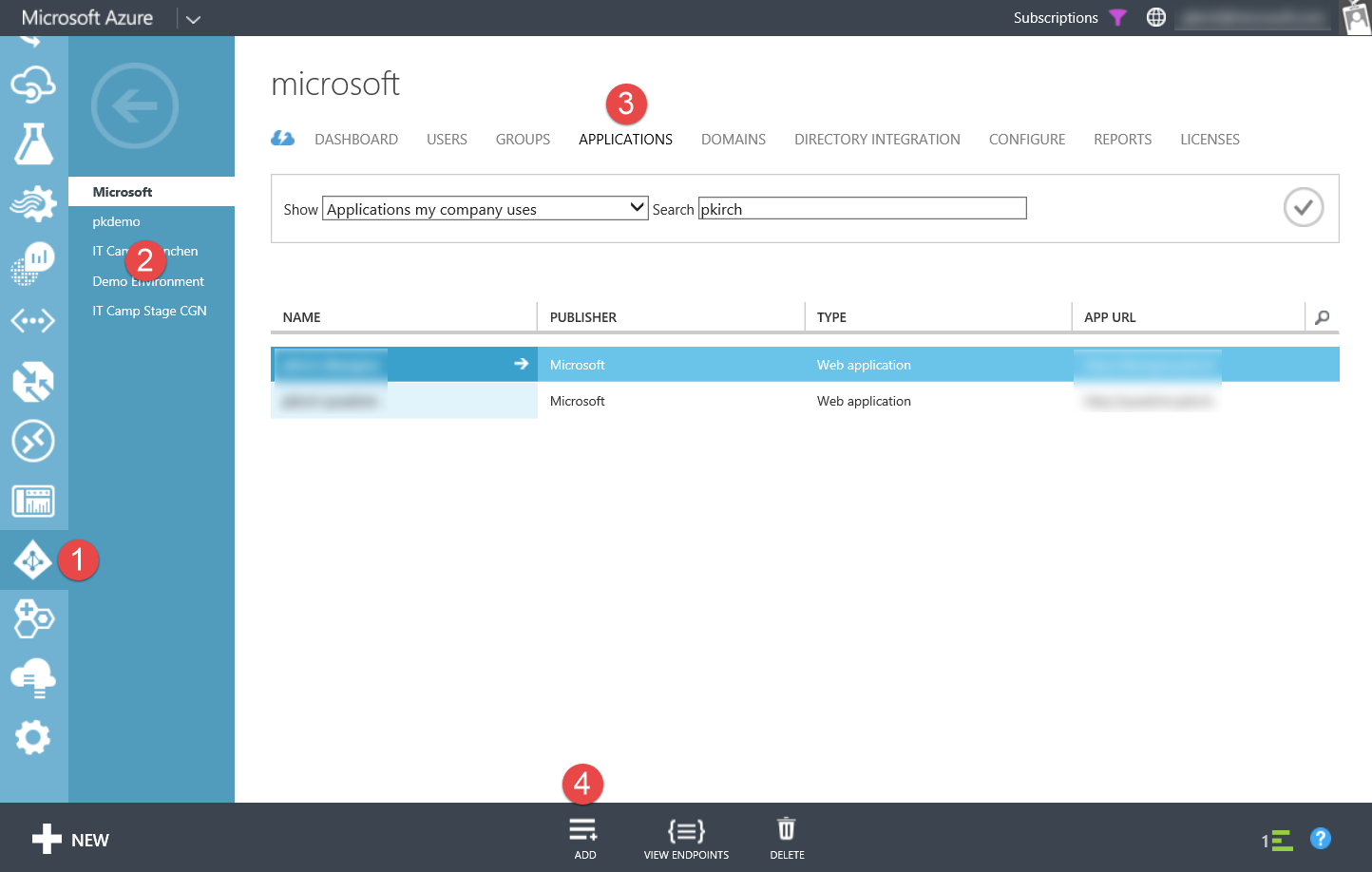Switch to the Dashboard tab
The height and width of the screenshot is (872, 1372).
[356, 140]
